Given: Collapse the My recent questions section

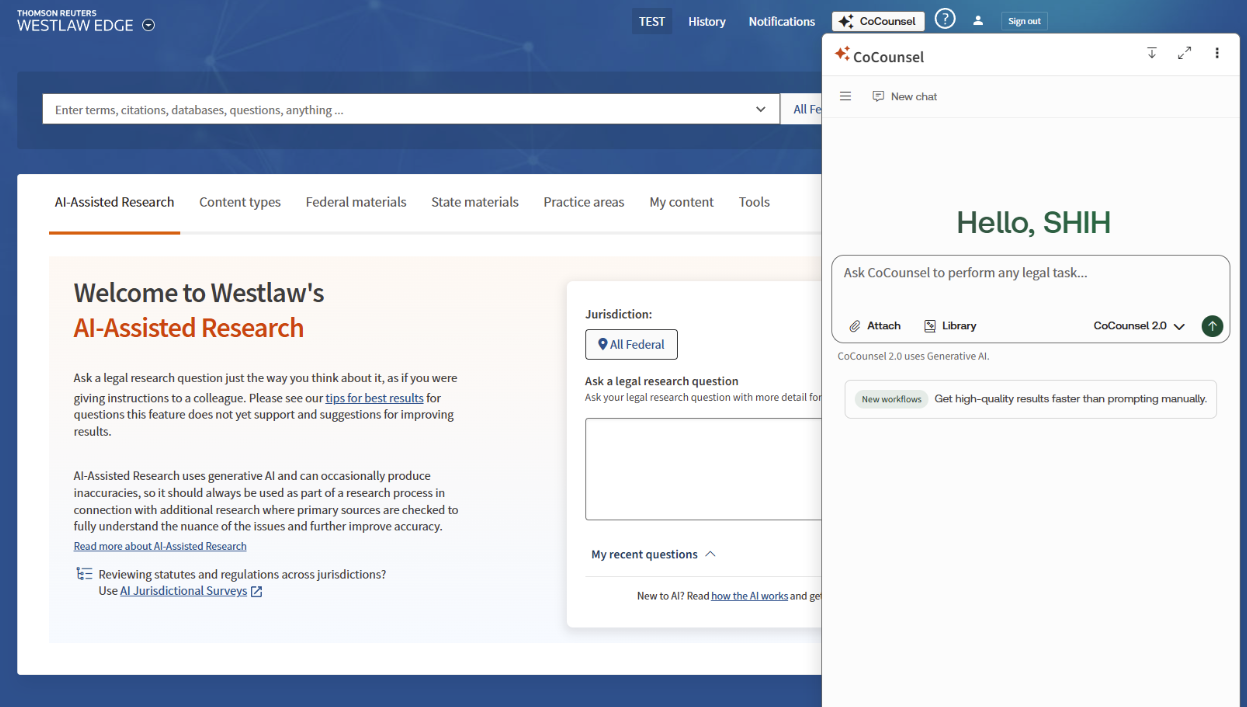Looking at the screenshot, I should [x=710, y=554].
